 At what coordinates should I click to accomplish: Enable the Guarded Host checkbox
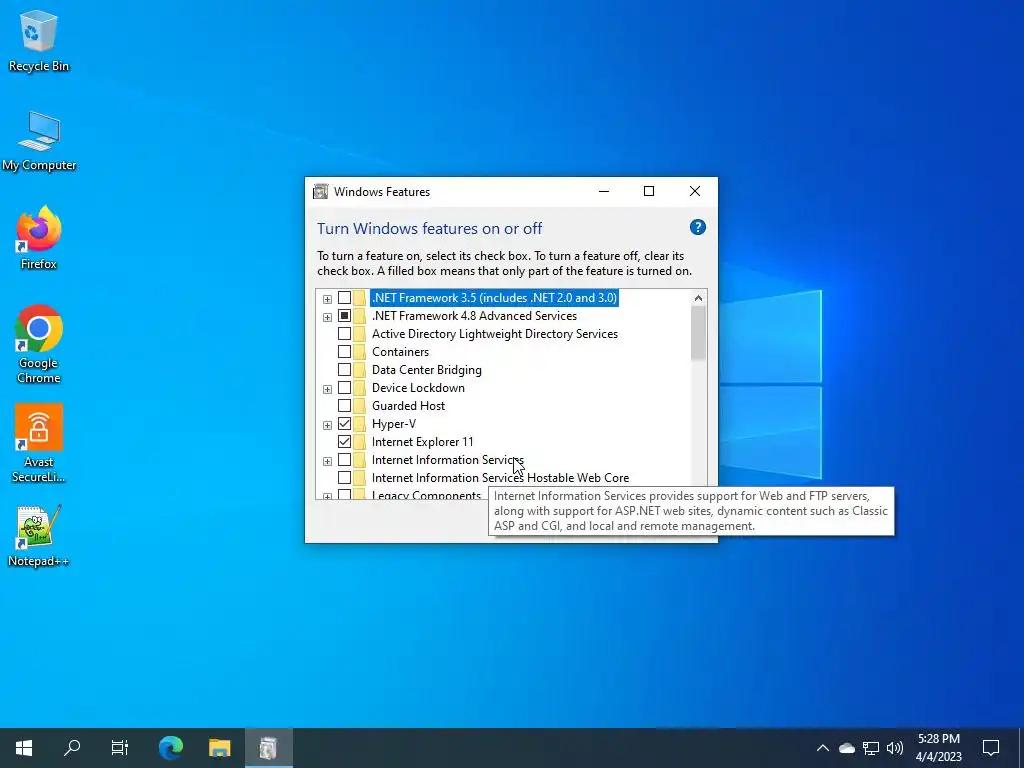[344, 406]
